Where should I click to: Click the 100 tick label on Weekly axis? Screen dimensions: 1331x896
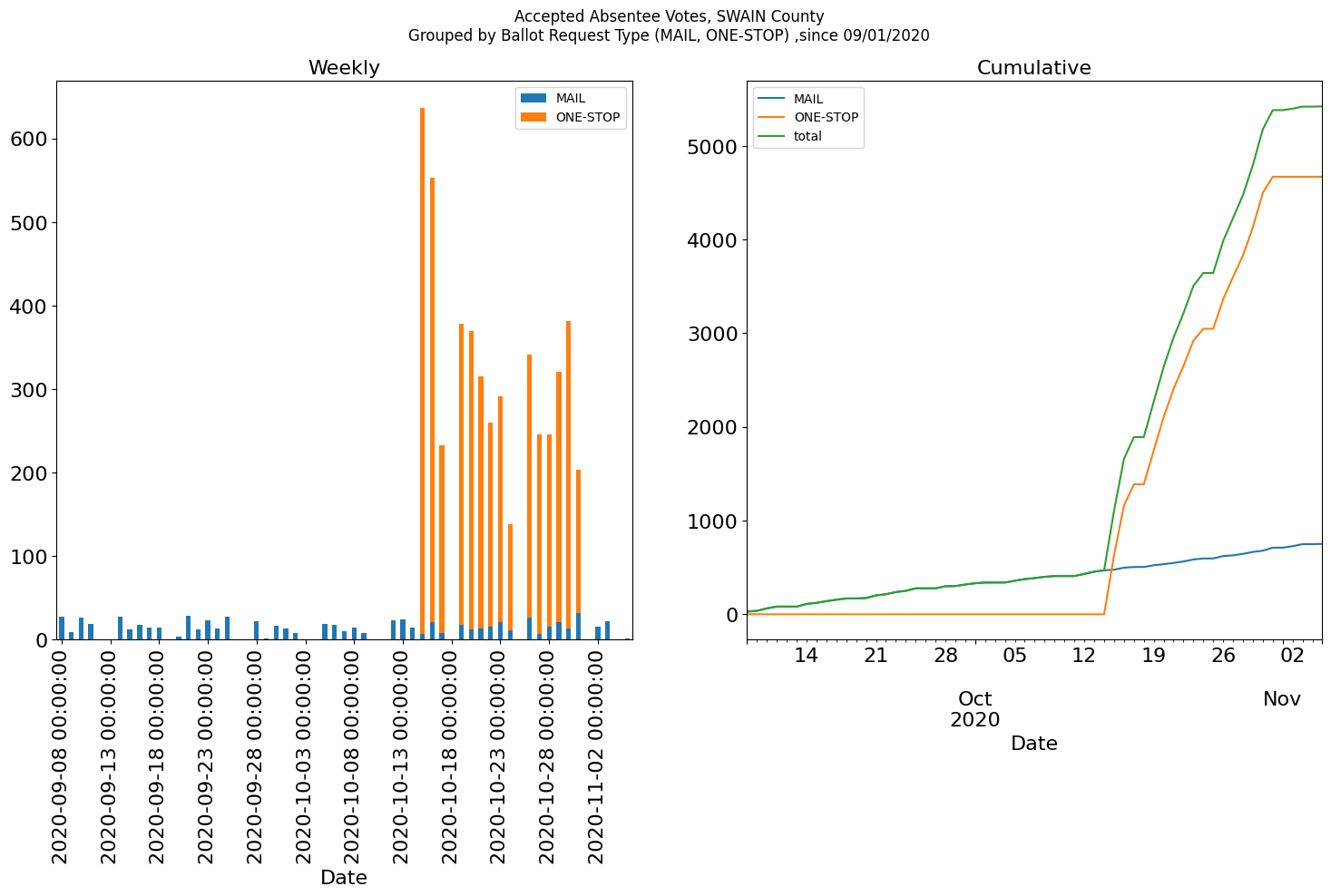point(30,556)
